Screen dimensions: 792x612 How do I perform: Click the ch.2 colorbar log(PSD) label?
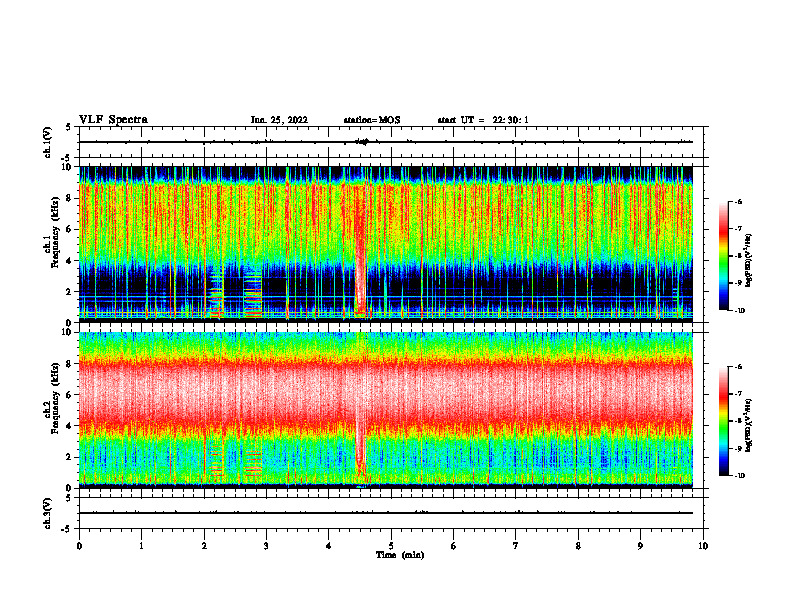coord(749,425)
